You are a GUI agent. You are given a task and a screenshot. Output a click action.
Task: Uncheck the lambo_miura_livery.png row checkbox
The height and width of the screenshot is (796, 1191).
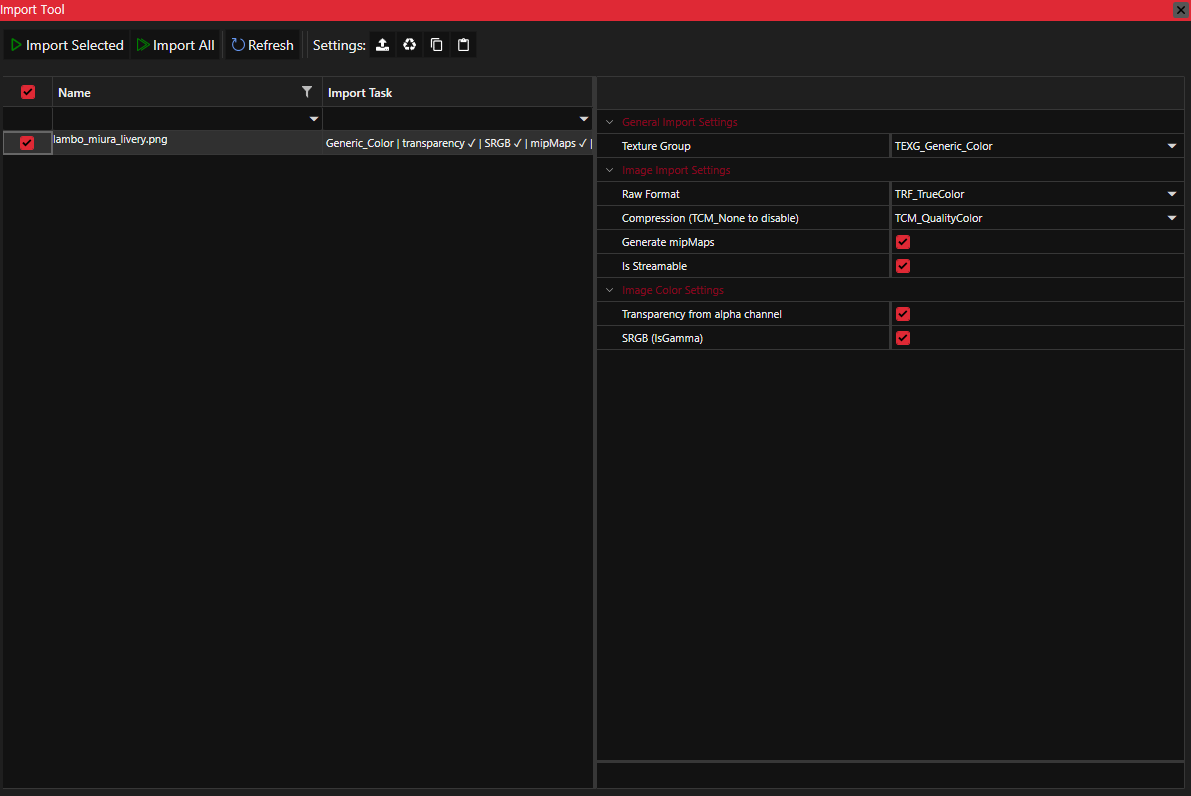(x=27, y=143)
